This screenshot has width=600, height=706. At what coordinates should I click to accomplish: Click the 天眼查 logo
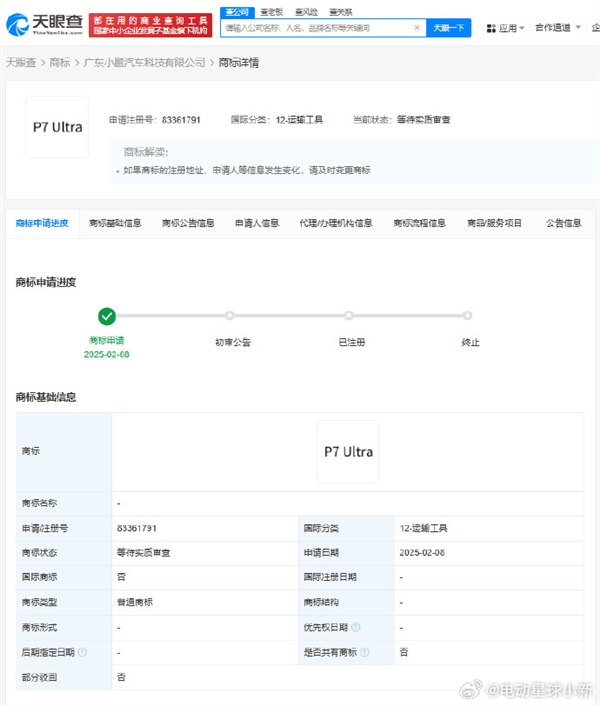point(44,24)
